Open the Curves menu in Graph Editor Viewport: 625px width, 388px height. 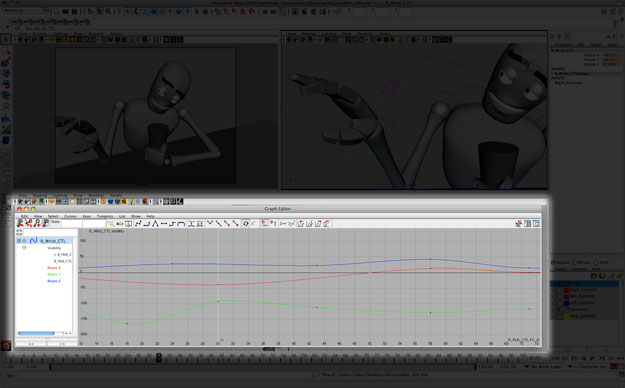pyautogui.click(x=70, y=216)
